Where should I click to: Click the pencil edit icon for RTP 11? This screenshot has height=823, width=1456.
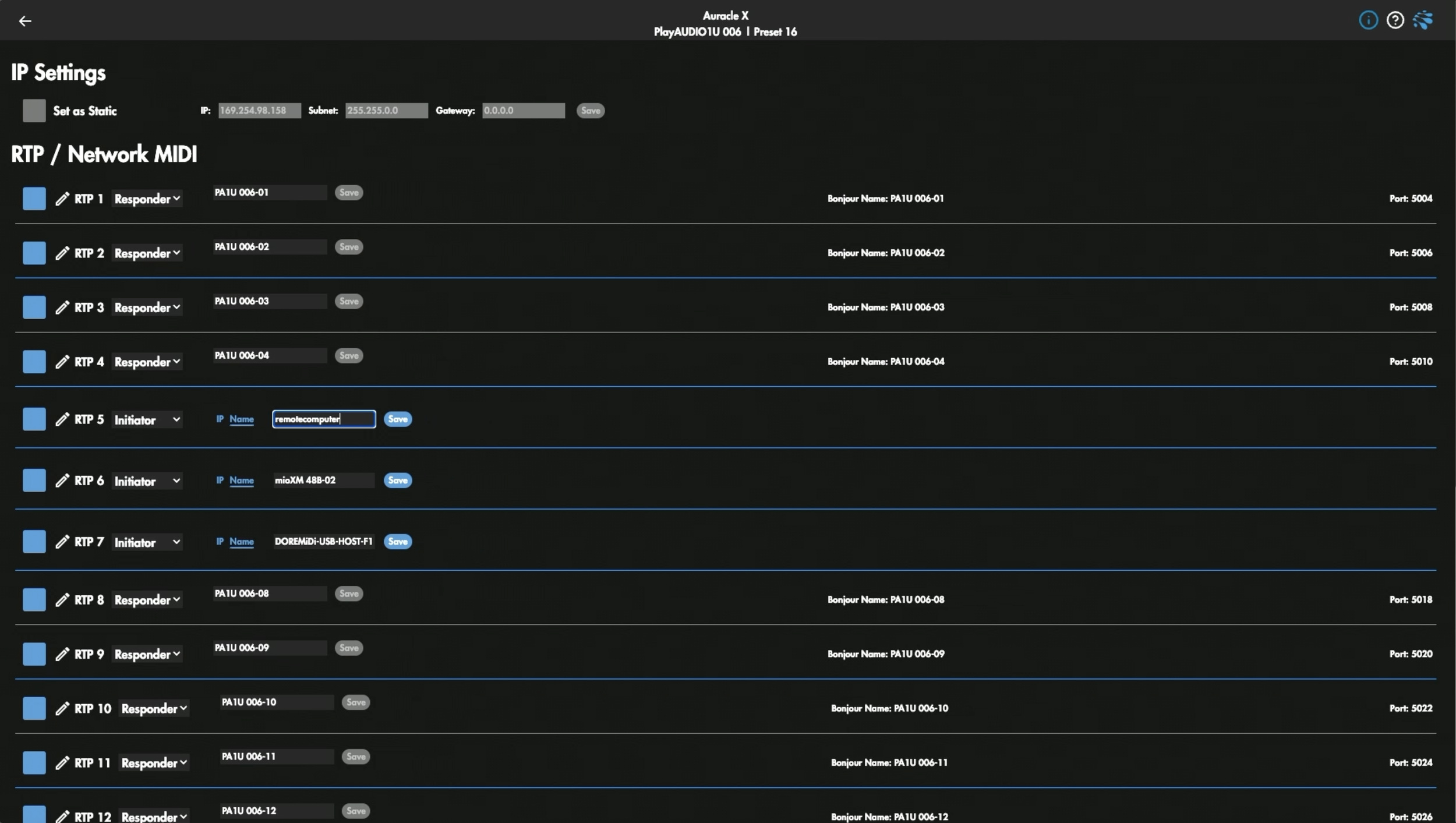[62, 763]
